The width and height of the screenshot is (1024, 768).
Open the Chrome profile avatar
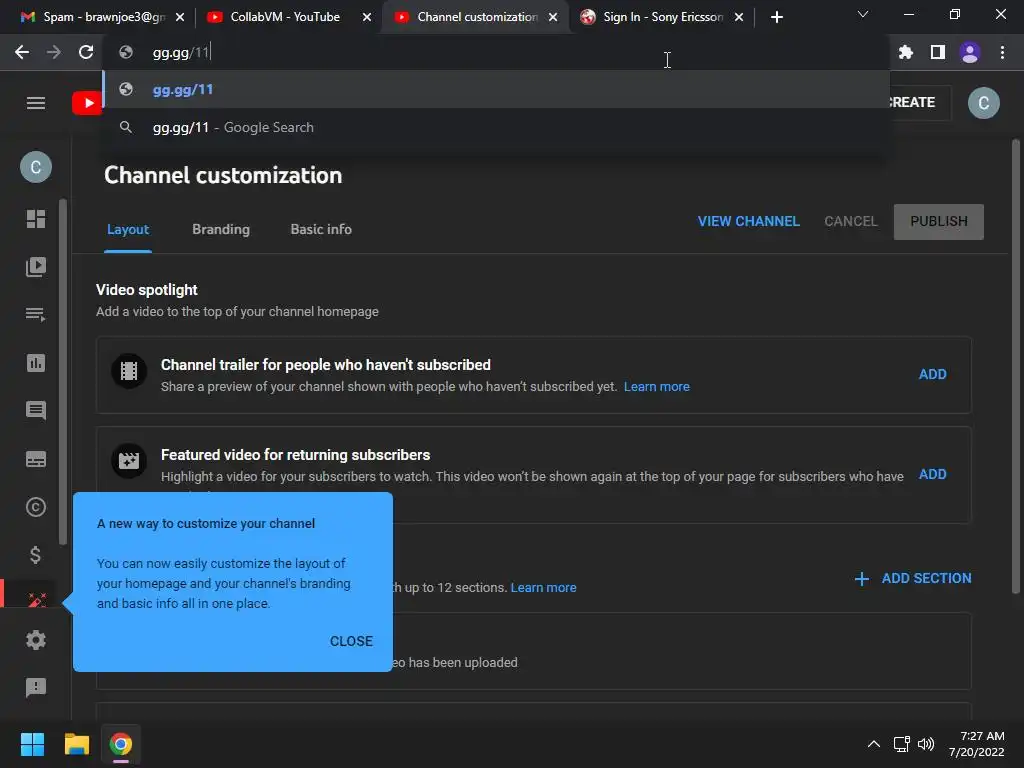(x=970, y=52)
